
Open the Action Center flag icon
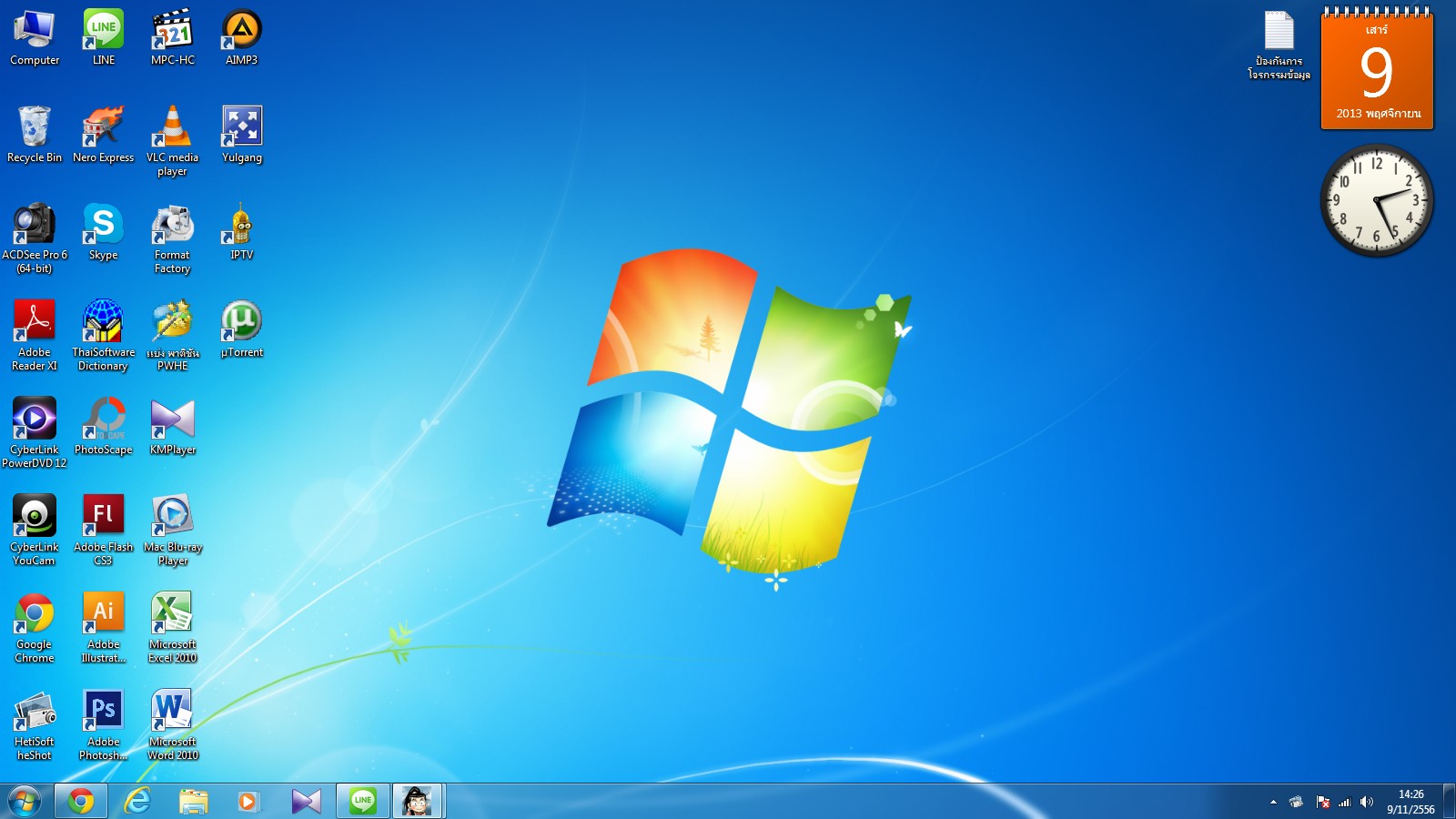point(1322,802)
